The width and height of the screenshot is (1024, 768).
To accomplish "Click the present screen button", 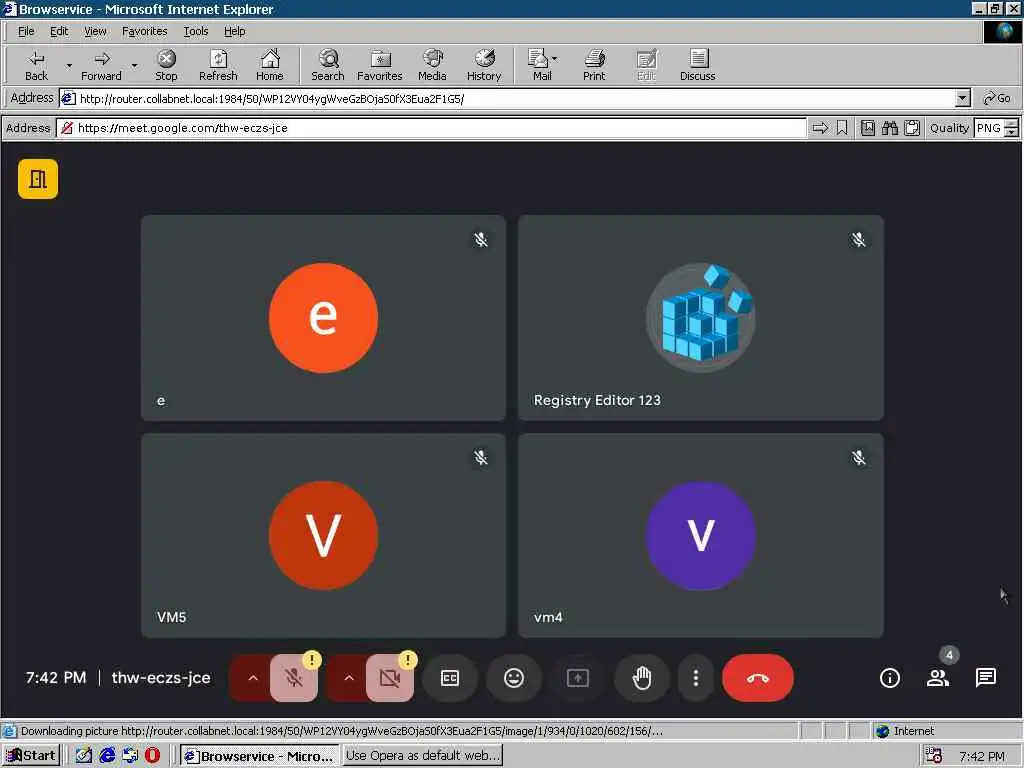I will (x=578, y=678).
